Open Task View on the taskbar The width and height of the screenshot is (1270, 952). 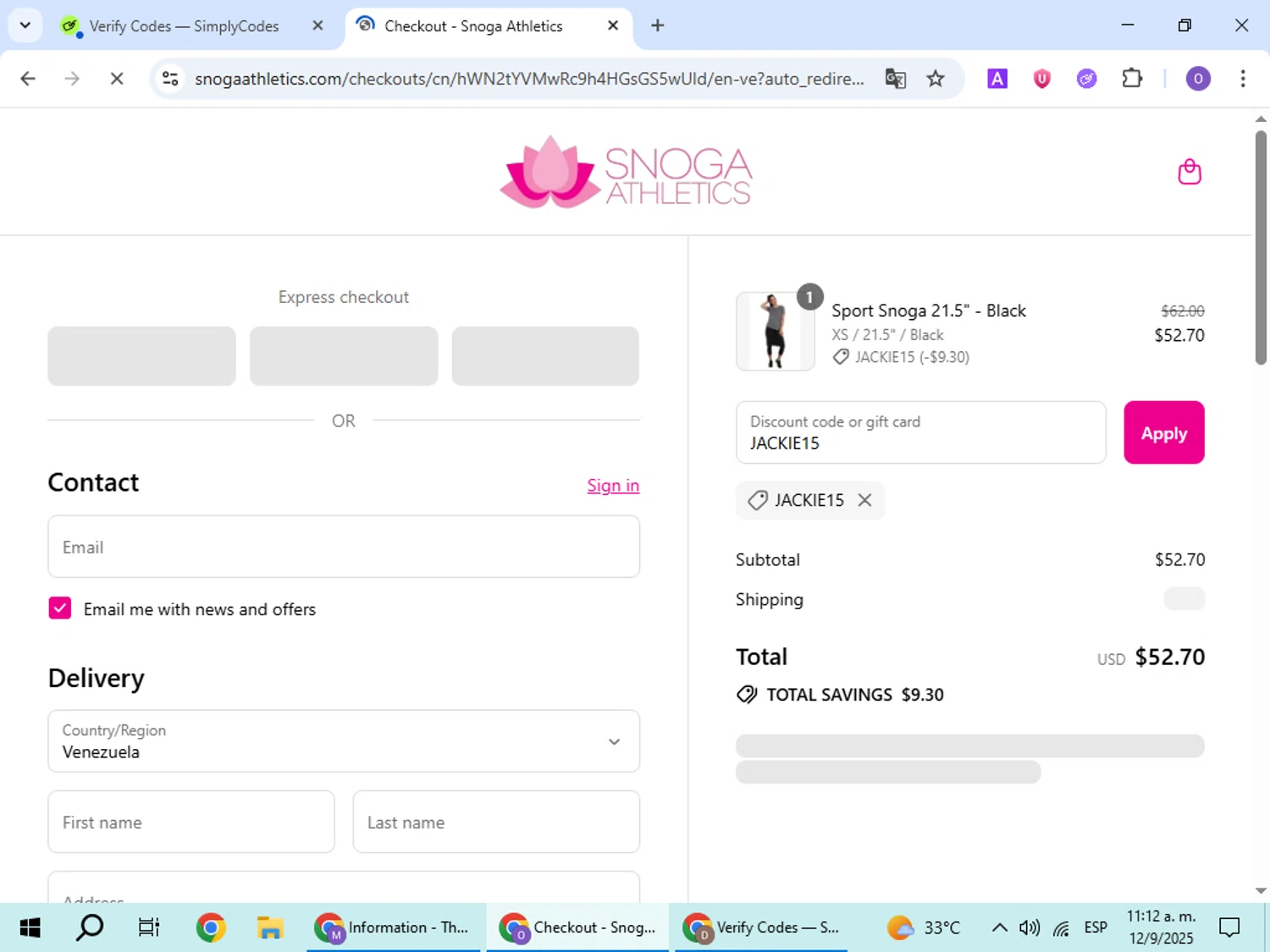[x=149, y=927]
